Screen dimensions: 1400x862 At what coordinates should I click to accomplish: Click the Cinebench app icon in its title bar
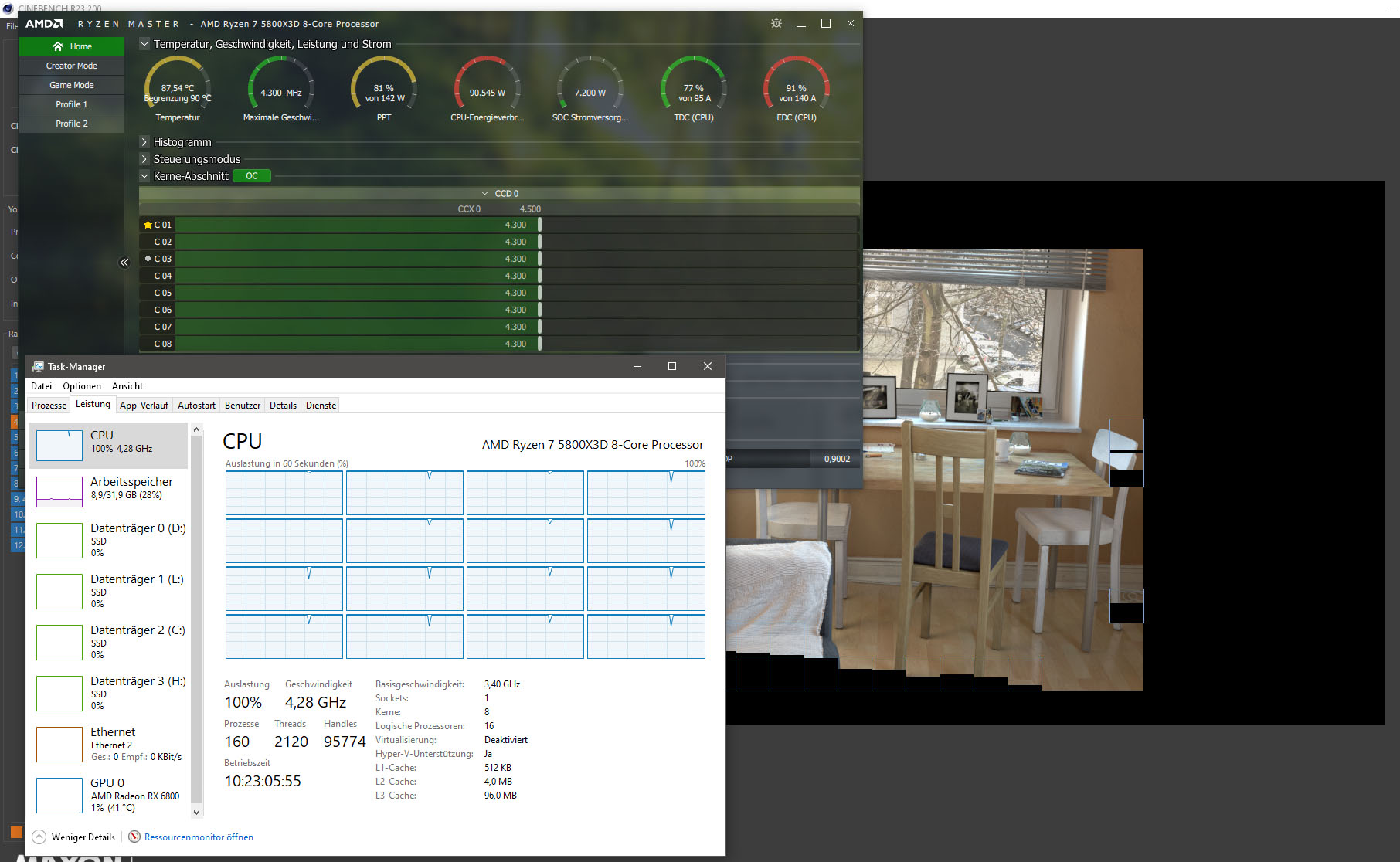click(8, 8)
